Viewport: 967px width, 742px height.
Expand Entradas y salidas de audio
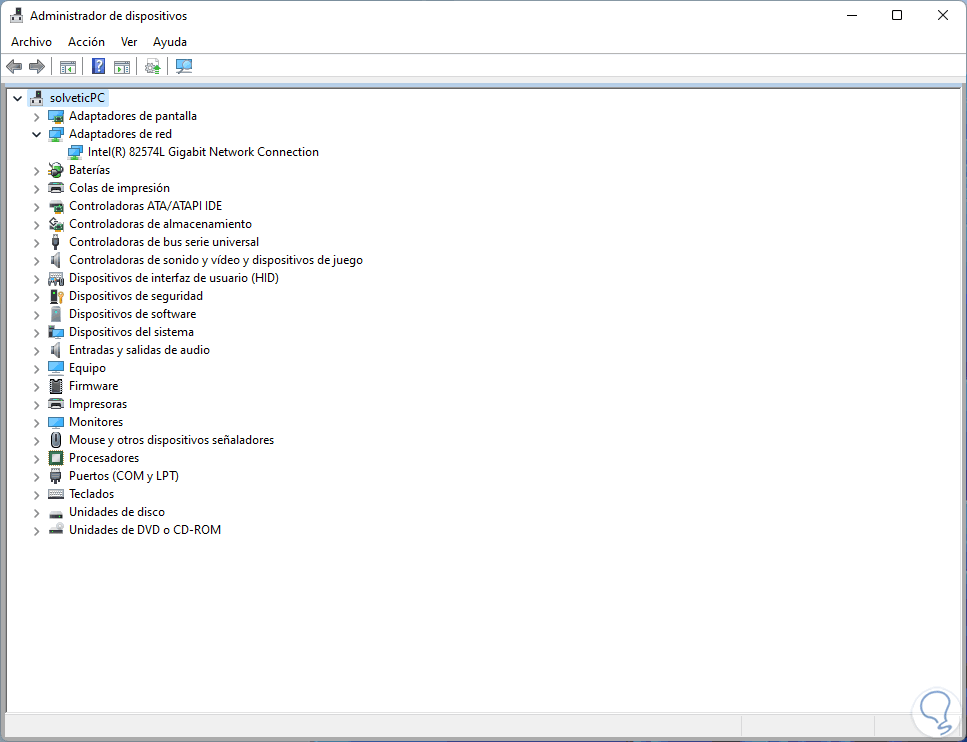pos(36,350)
